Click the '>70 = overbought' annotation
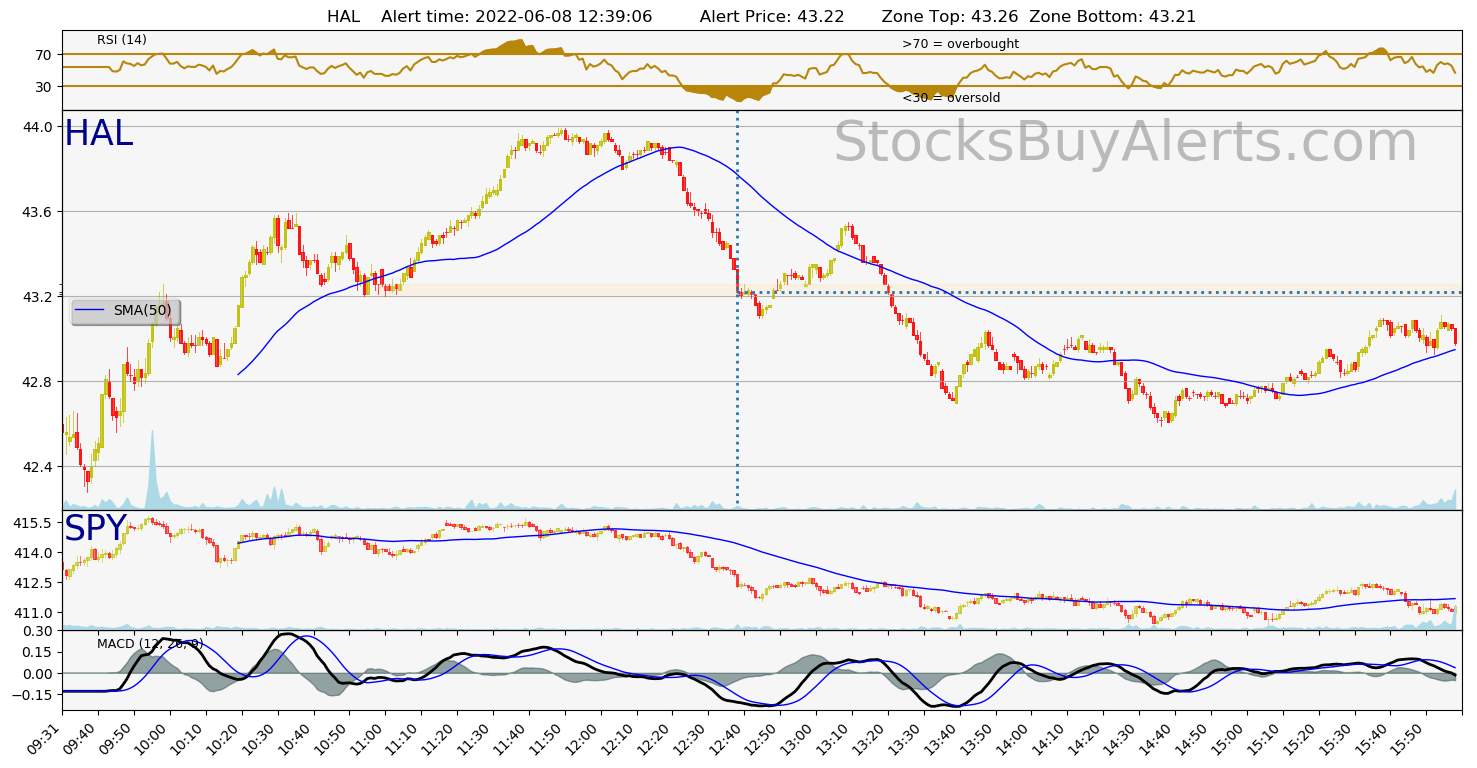This screenshot has height=768, width=1477. coord(960,44)
